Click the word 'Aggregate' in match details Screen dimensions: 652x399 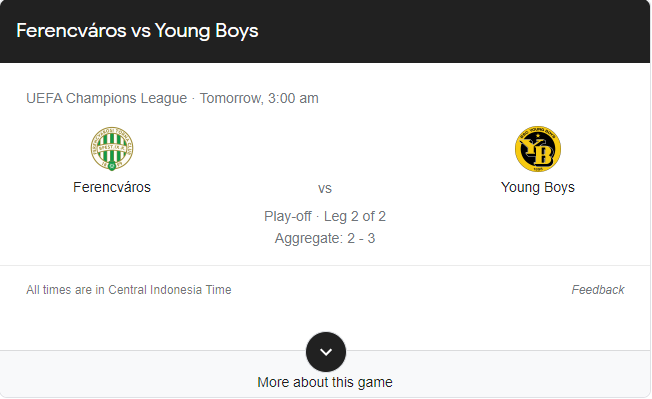[x=309, y=238]
